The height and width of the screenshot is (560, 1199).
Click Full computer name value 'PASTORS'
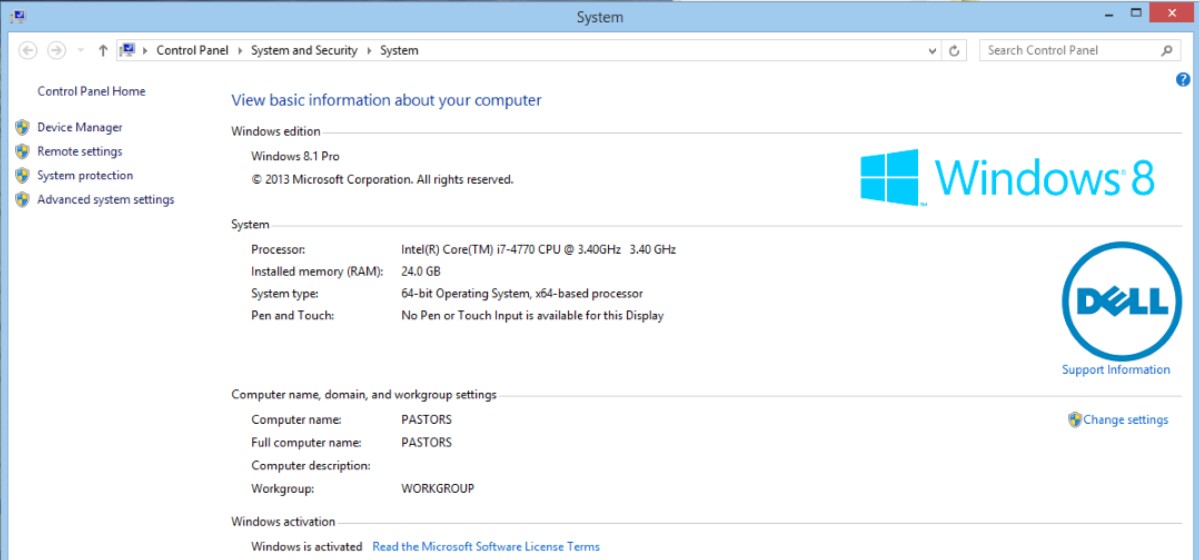[x=426, y=442]
